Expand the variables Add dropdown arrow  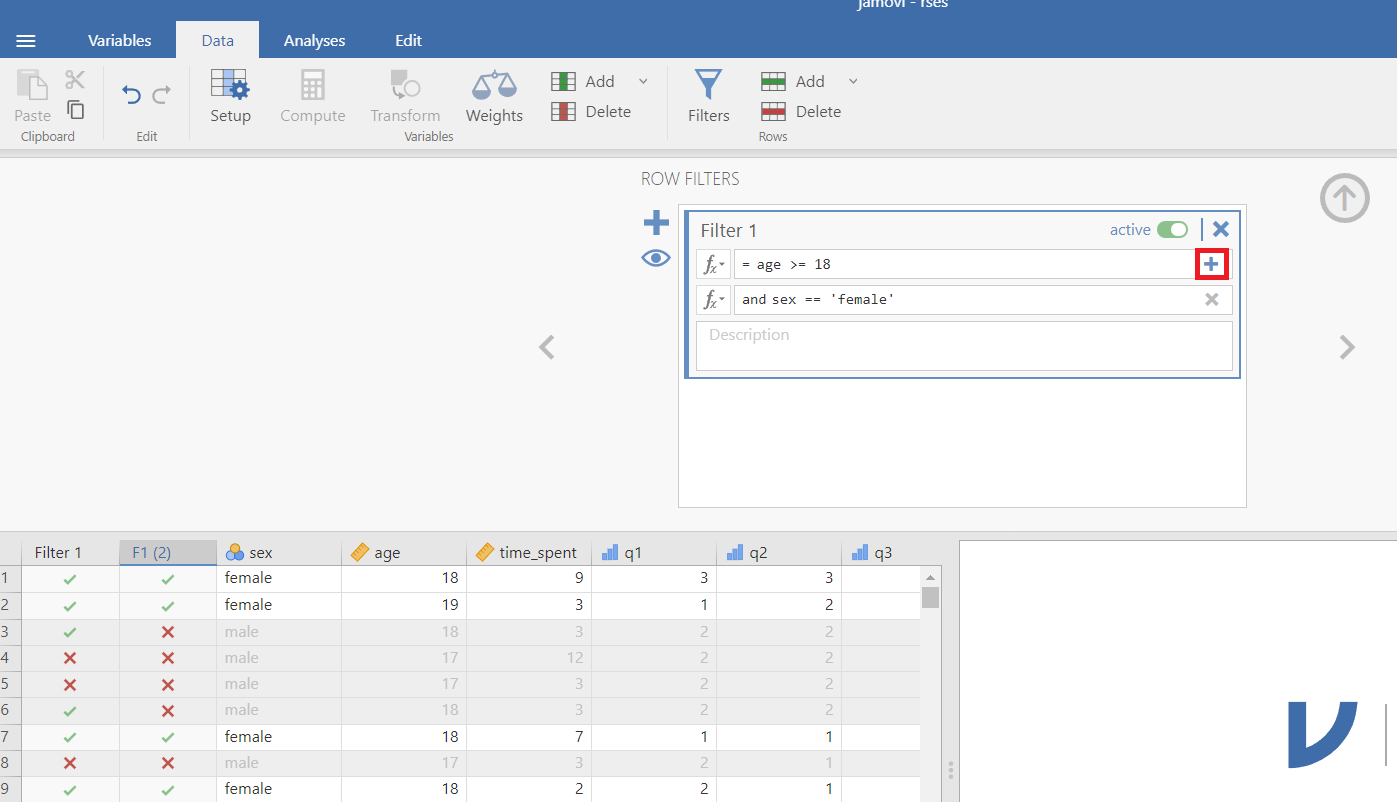[x=643, y=81]
